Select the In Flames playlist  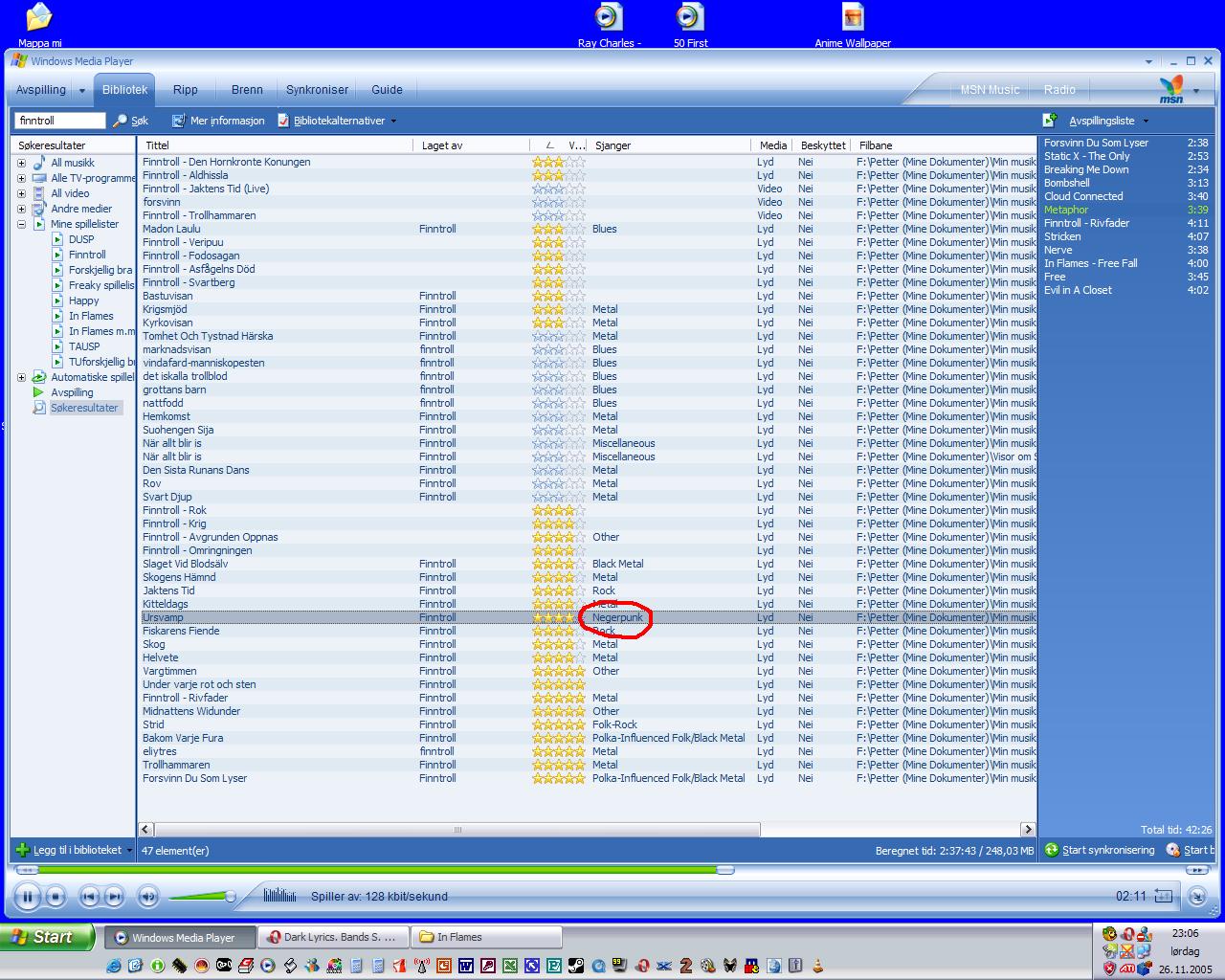coord(91,316)
